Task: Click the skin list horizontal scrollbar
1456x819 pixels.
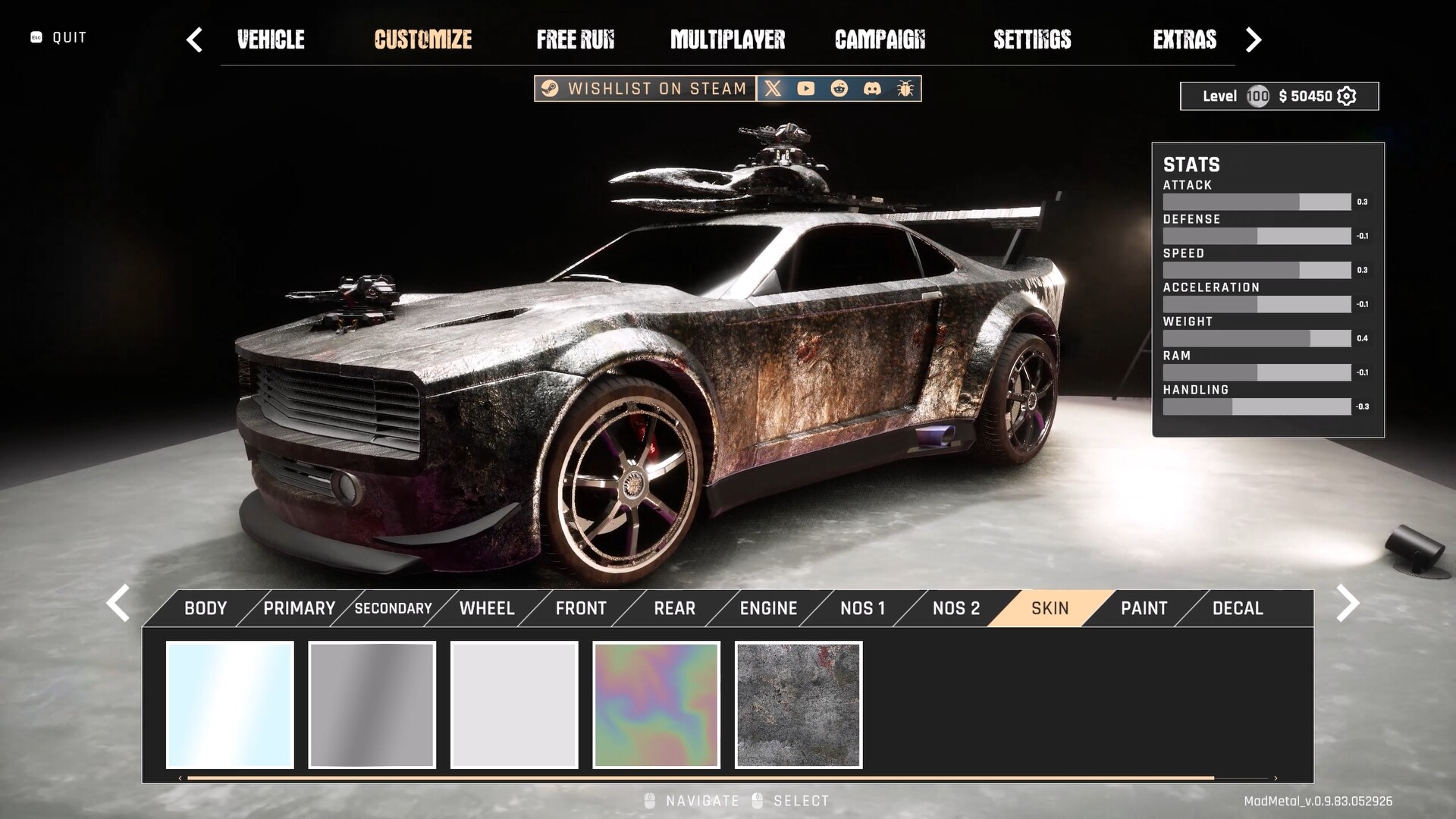Action: 700,778
